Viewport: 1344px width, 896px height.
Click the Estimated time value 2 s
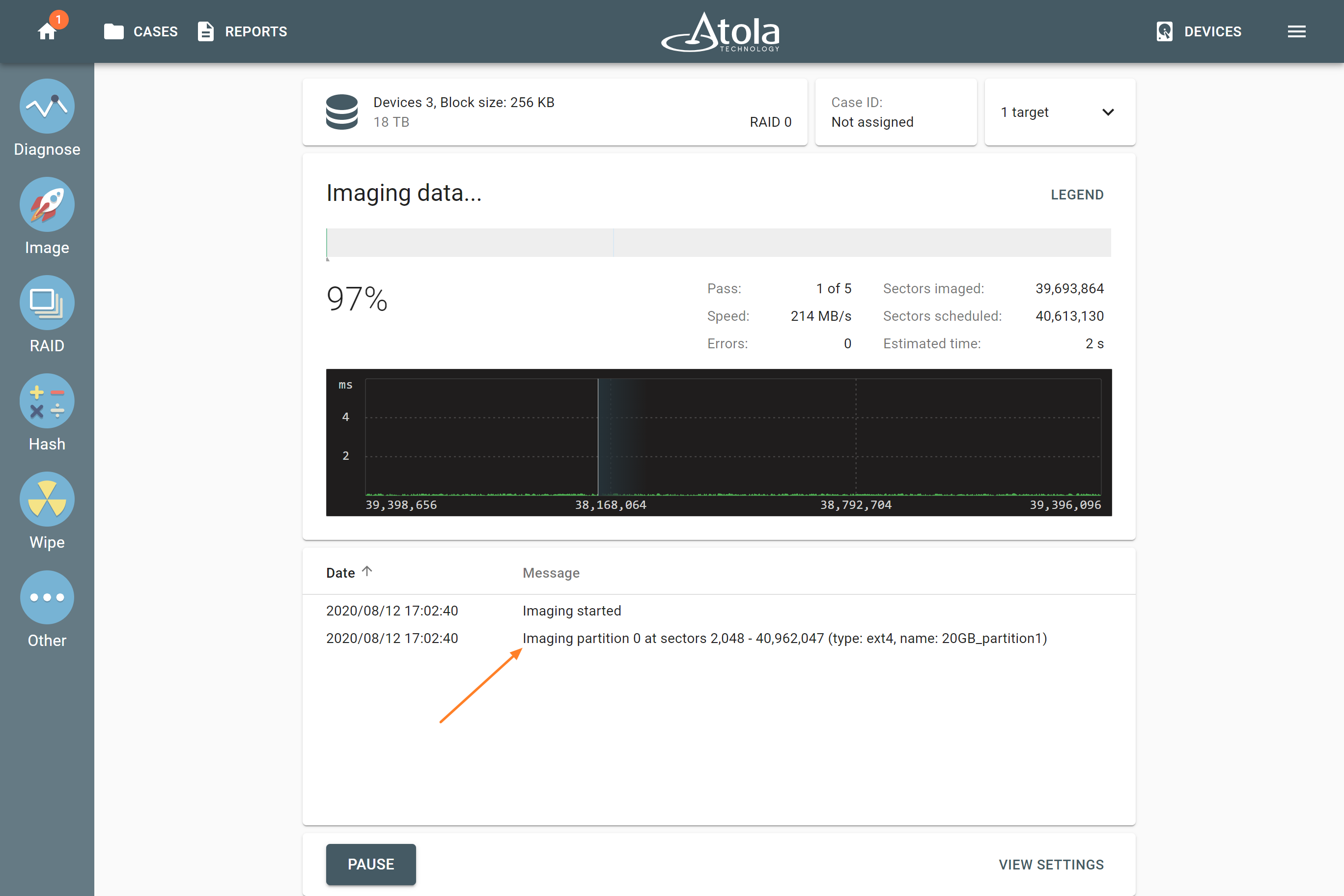(1094, 343)
